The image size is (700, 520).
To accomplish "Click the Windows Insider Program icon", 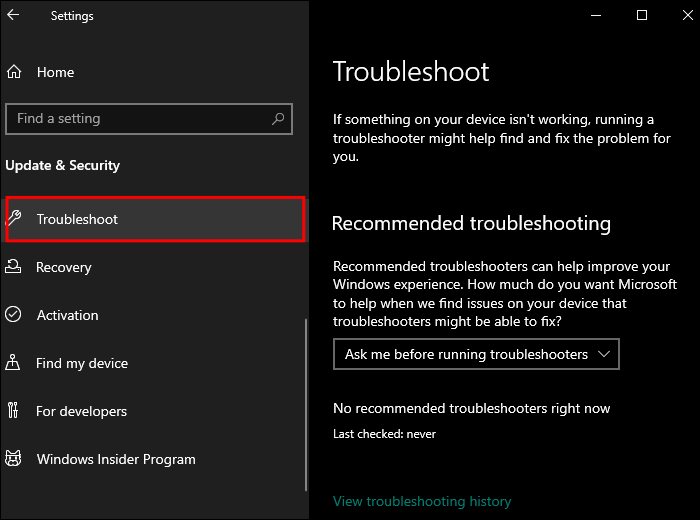I will coord(14,459).
